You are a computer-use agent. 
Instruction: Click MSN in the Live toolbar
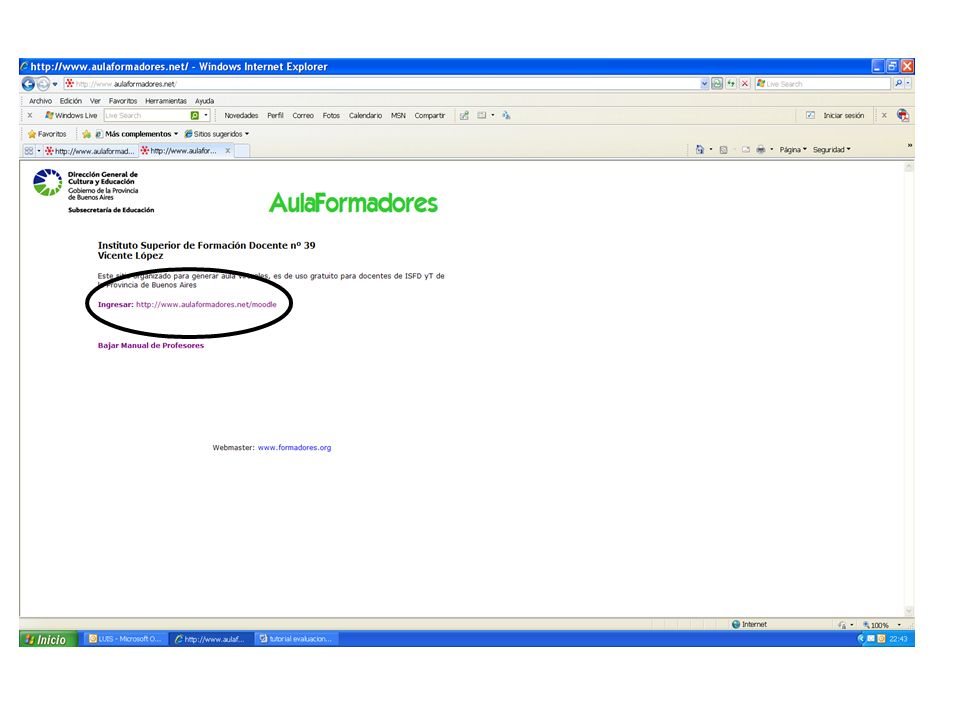click(398, 115)
